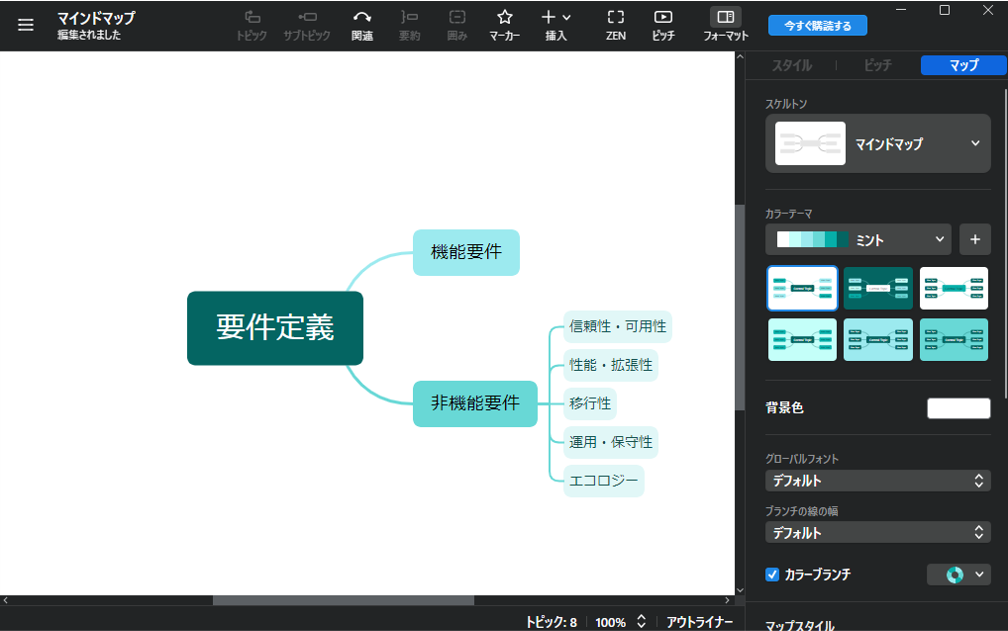Image resolution: width=1008 pixels, height=631 pixels.
Task: Toggle the カラーブランチ checkbox
Action: click(772, 574)
